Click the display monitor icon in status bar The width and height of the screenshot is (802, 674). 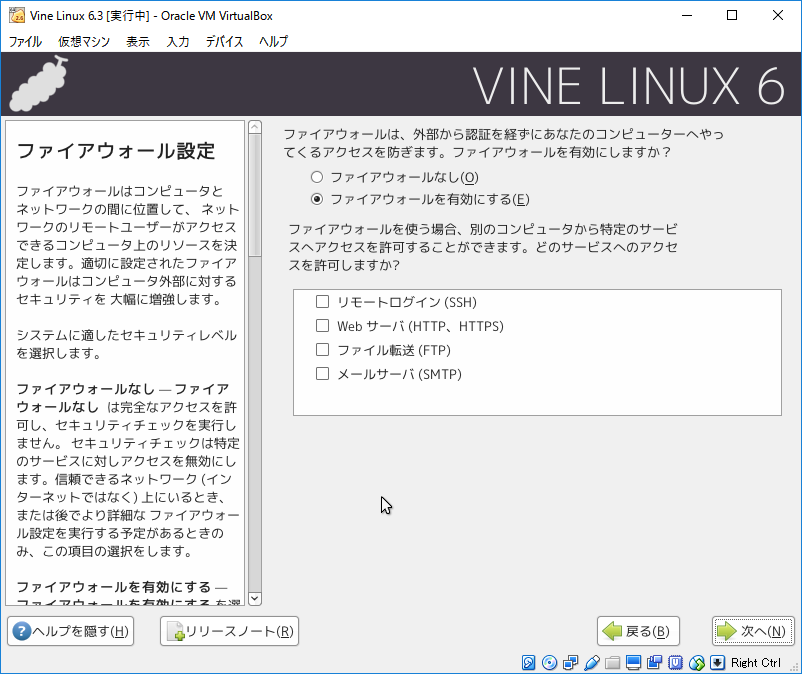634,663
